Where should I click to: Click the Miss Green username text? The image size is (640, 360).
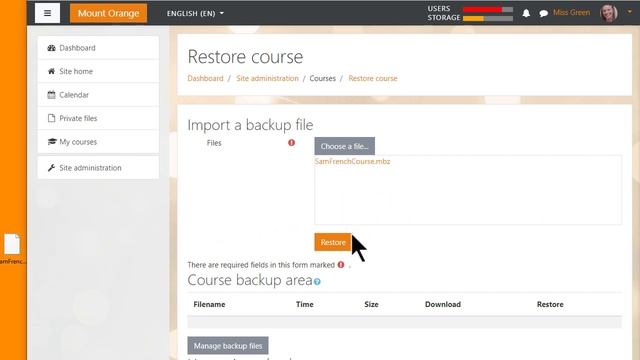tap(571, 13)
